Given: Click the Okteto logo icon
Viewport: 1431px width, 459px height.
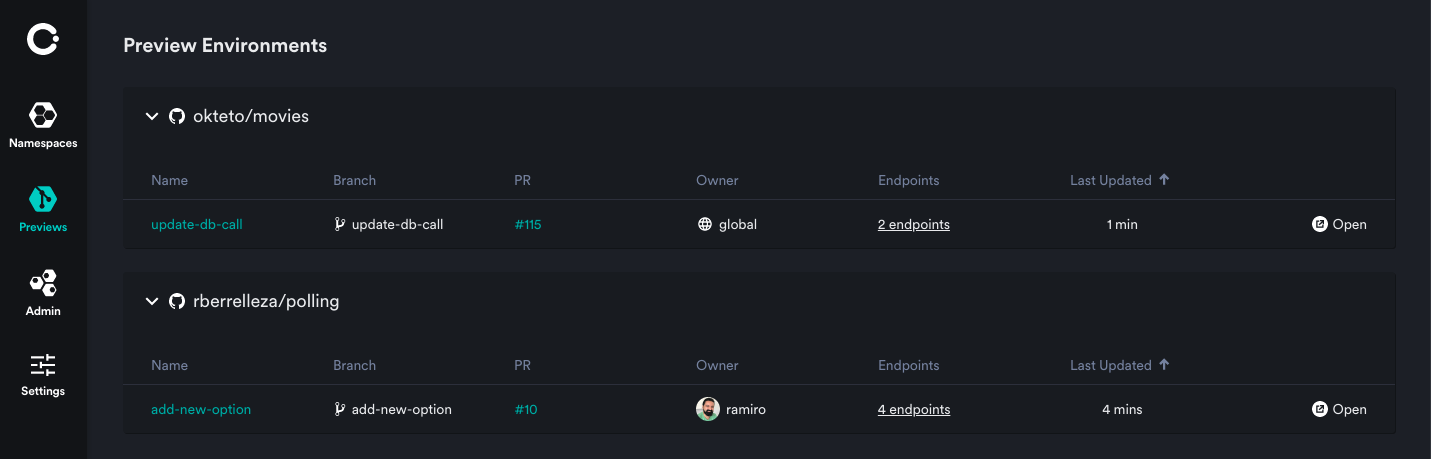Looking at the screenshot, I should point(43,40).
